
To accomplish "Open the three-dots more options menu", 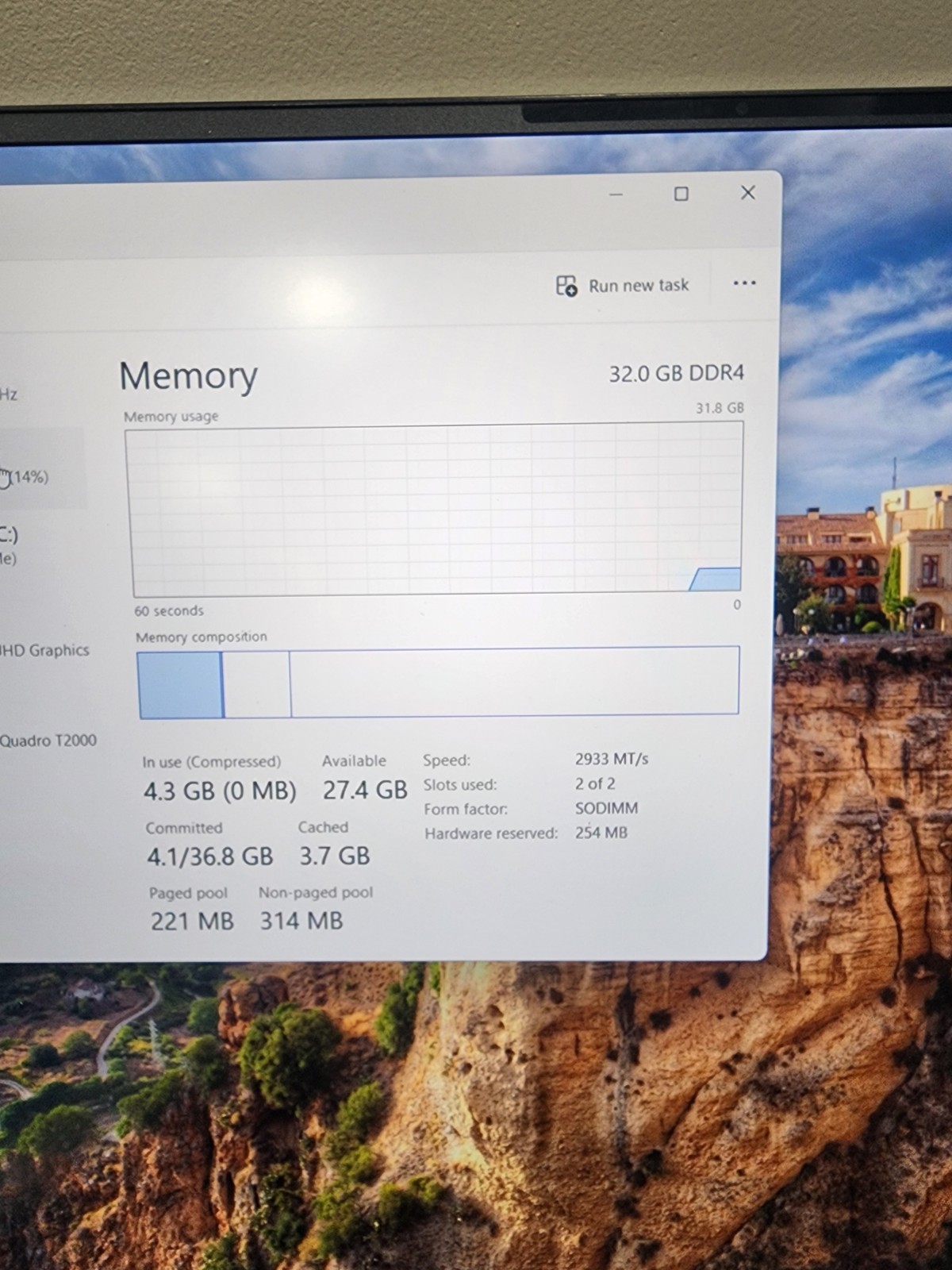I will tap(744, 283).
